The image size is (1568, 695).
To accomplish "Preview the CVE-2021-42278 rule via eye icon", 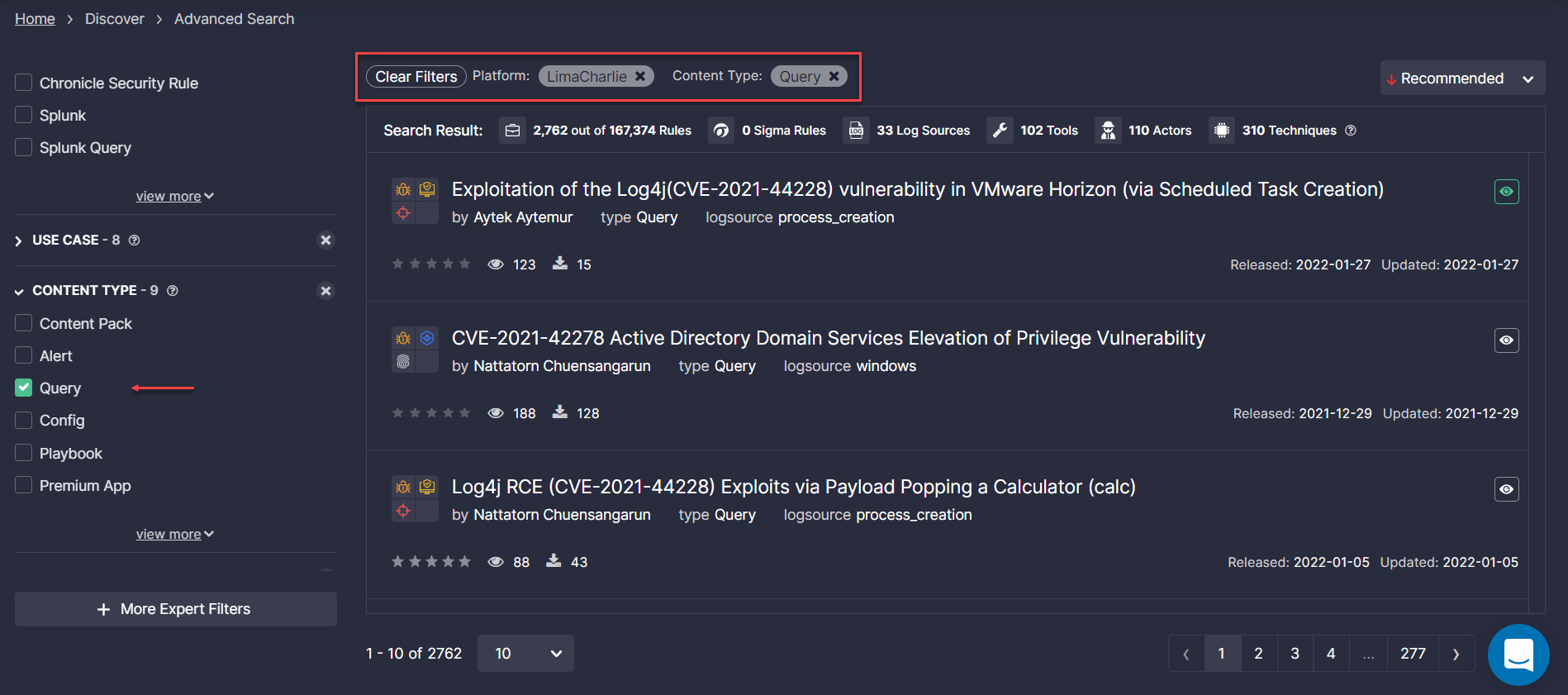I will (1506, 340).
